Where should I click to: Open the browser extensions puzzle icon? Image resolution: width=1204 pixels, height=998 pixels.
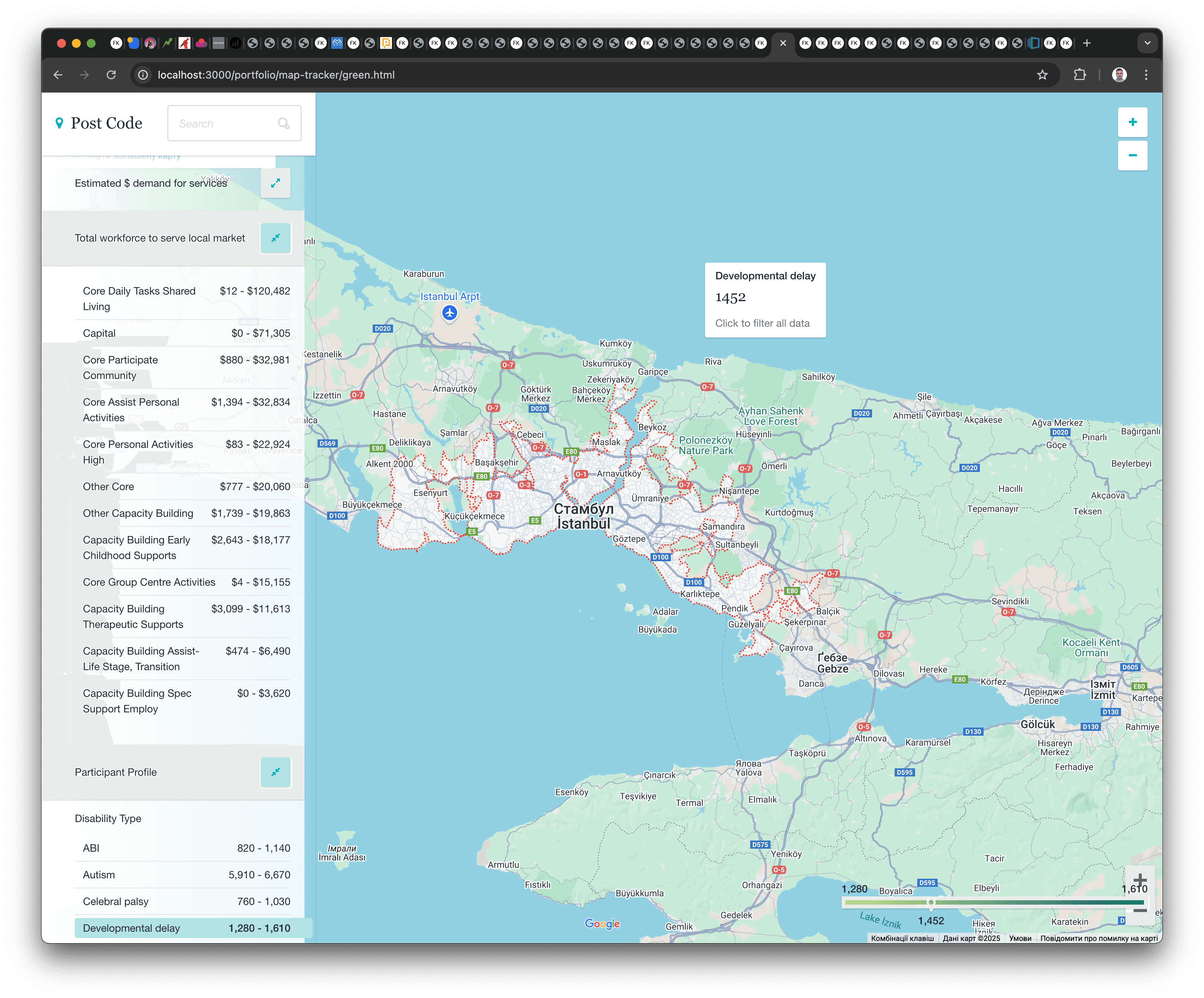(1080, 75)
